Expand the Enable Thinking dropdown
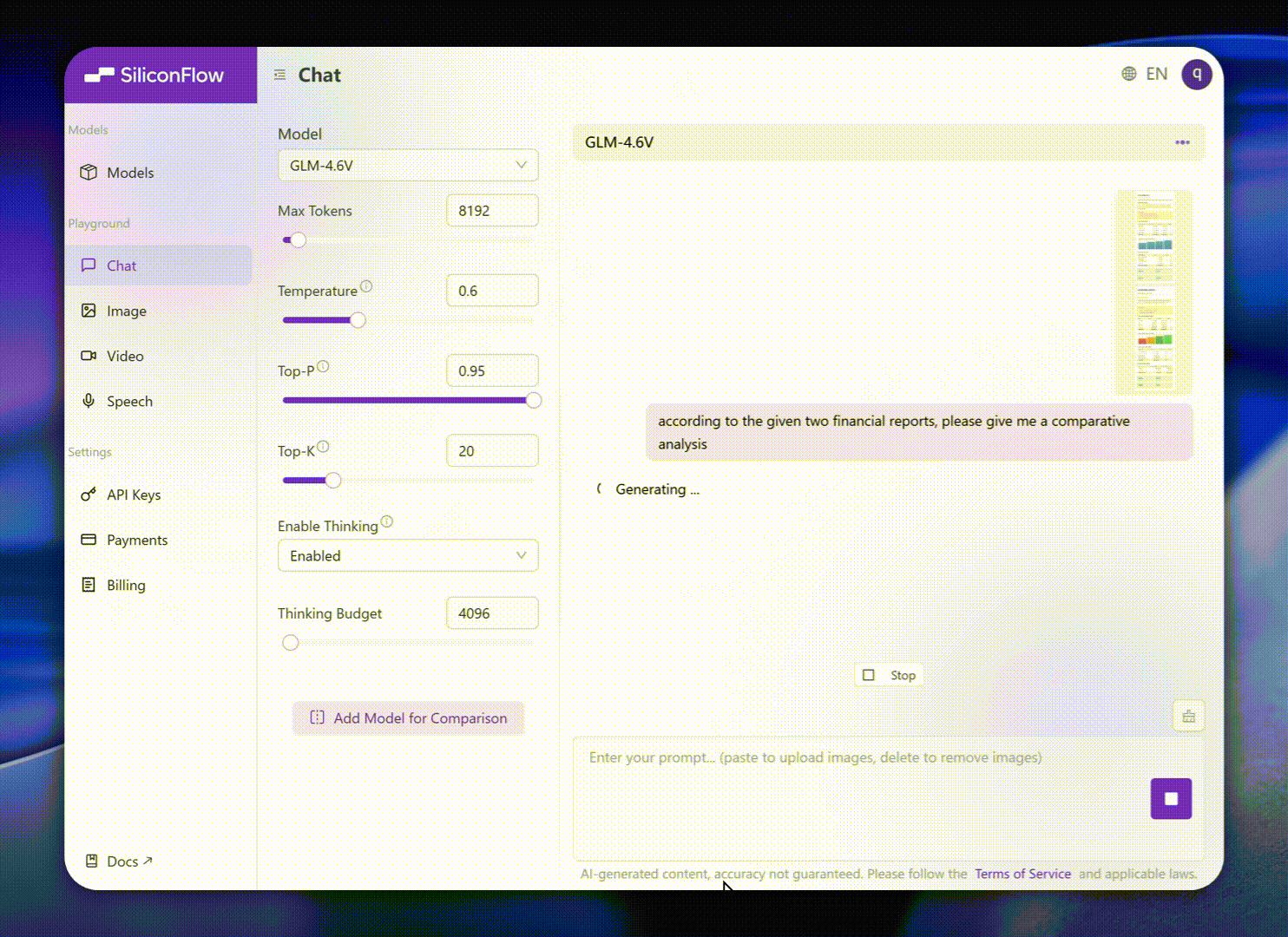Image resolution: width=1288 pixels, height=937 pixels. tap(408, 555)
